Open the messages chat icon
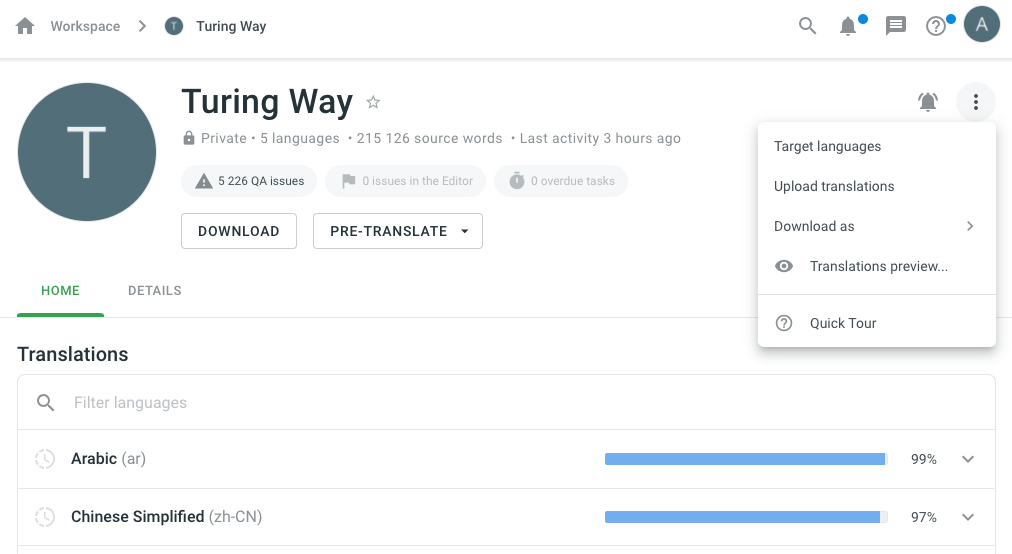The height and width of the screenshot is (554, 1012). click(896, 26)
